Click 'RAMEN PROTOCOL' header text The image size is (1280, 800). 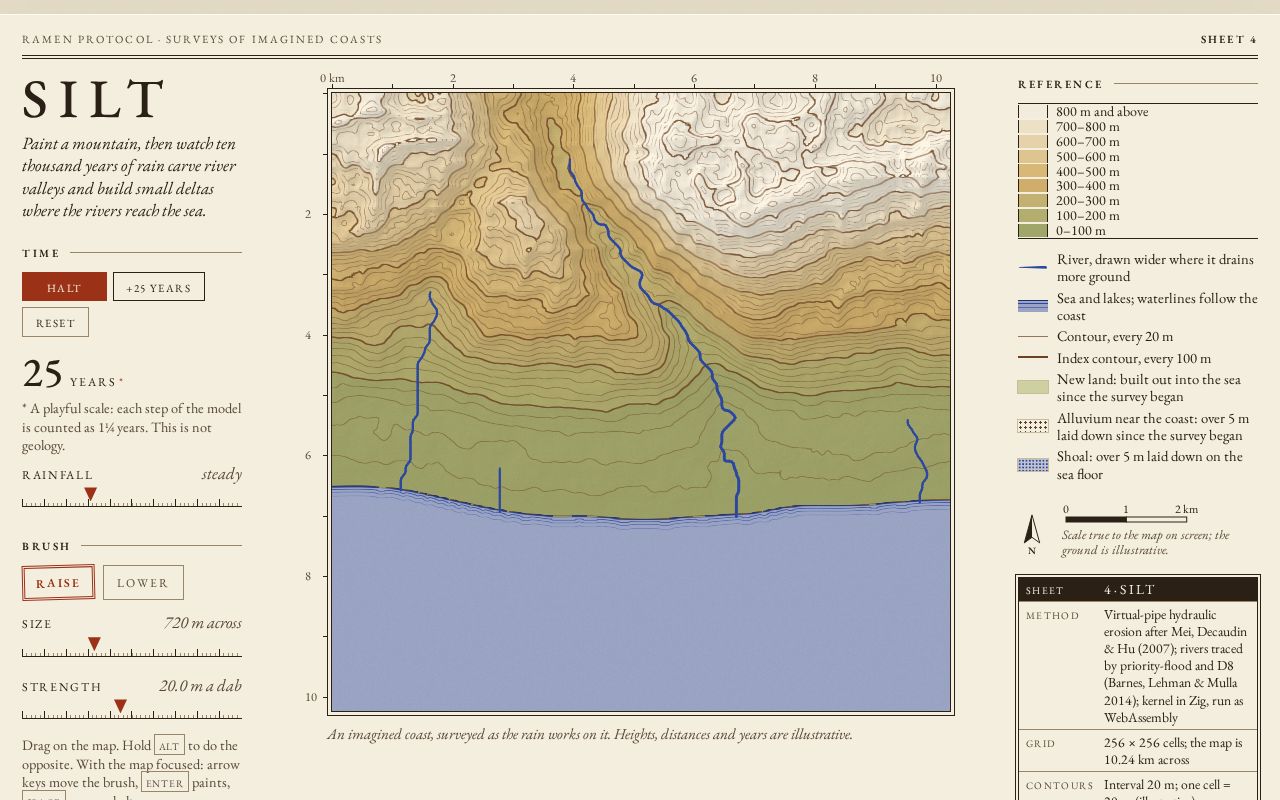click(87, 40)
